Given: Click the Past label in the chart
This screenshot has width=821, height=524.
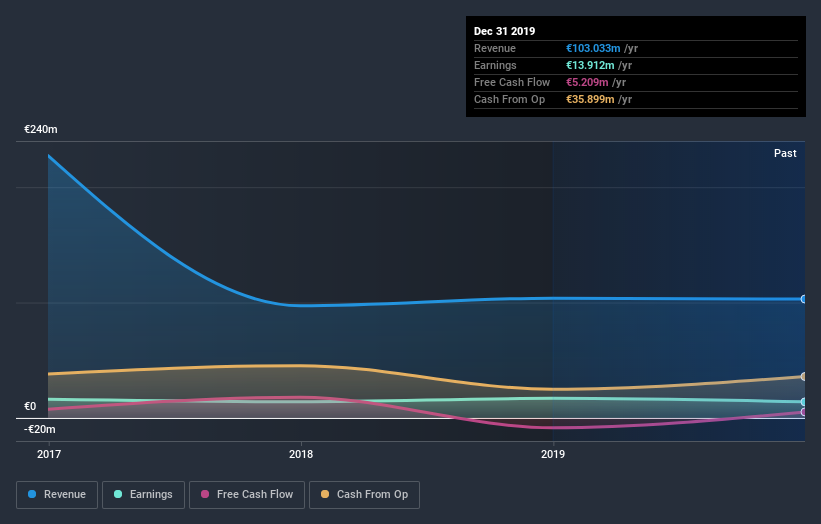Looking at the screenshot, I should click(785, 153).
